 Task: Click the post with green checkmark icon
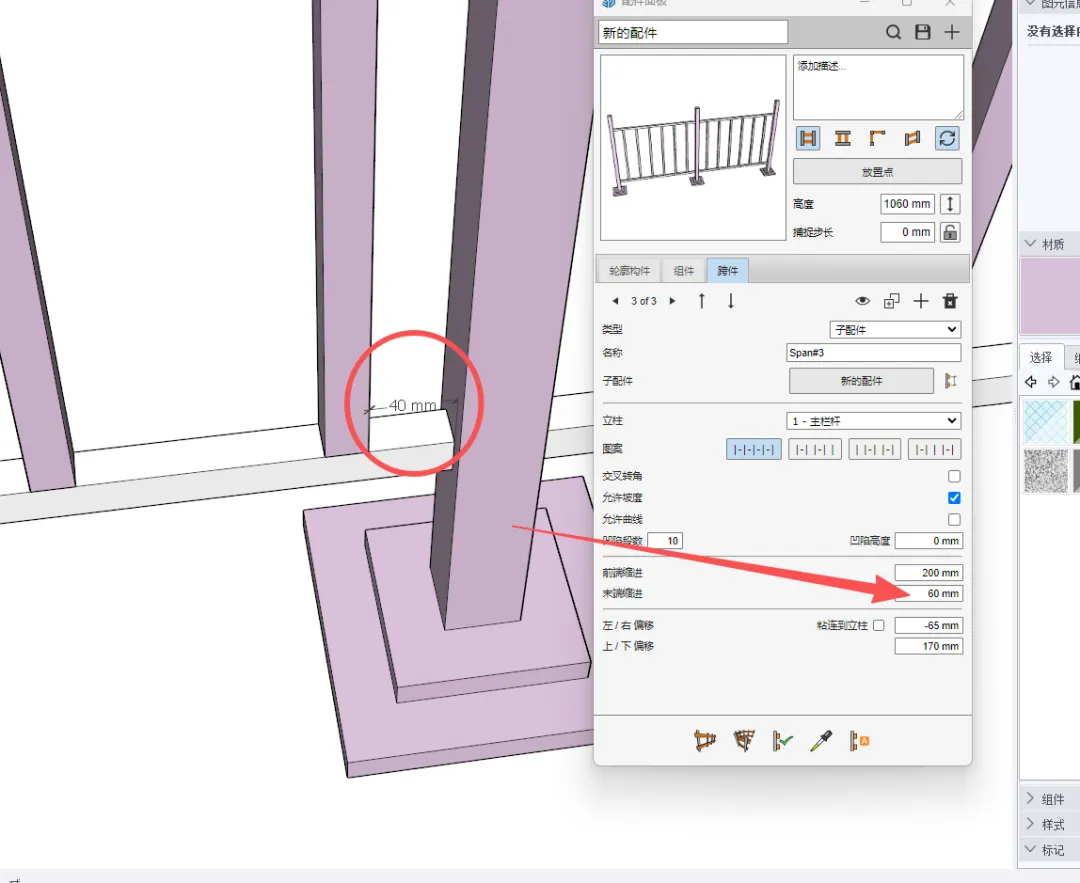tap(782, 741)
